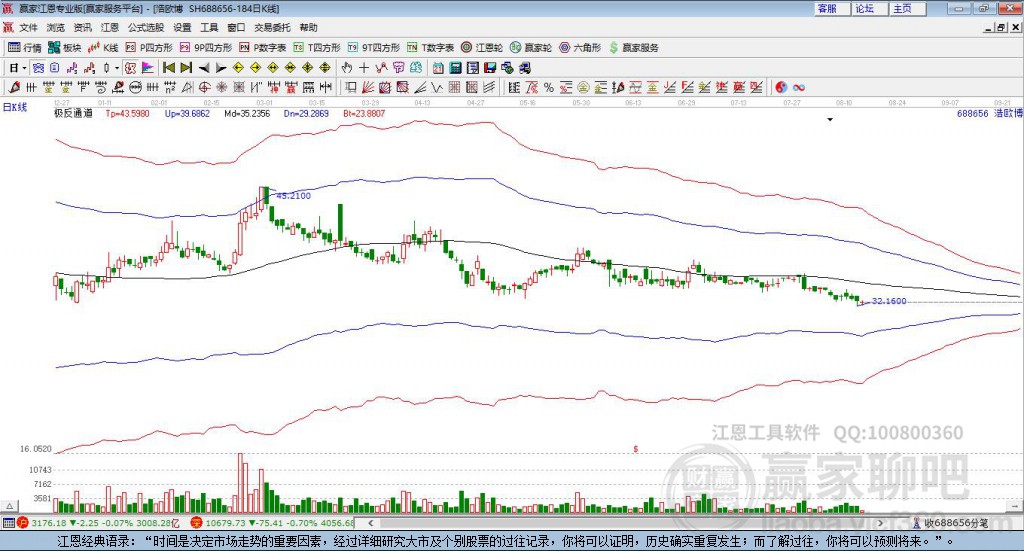Open the 浏览 menu
This screenshot has height=551, width=1024.
pos(56,27)
